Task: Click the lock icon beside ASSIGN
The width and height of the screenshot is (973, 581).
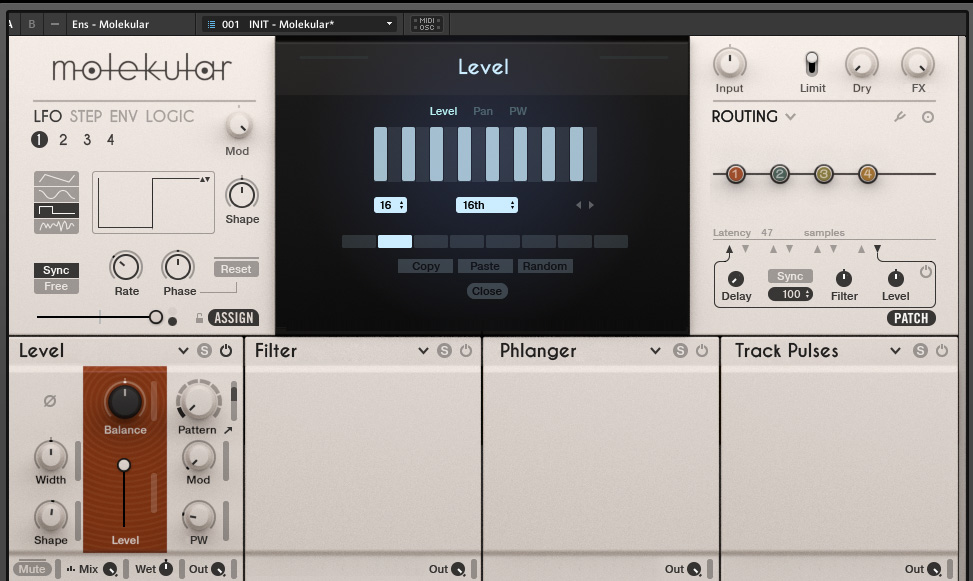Action: (199, 319)
